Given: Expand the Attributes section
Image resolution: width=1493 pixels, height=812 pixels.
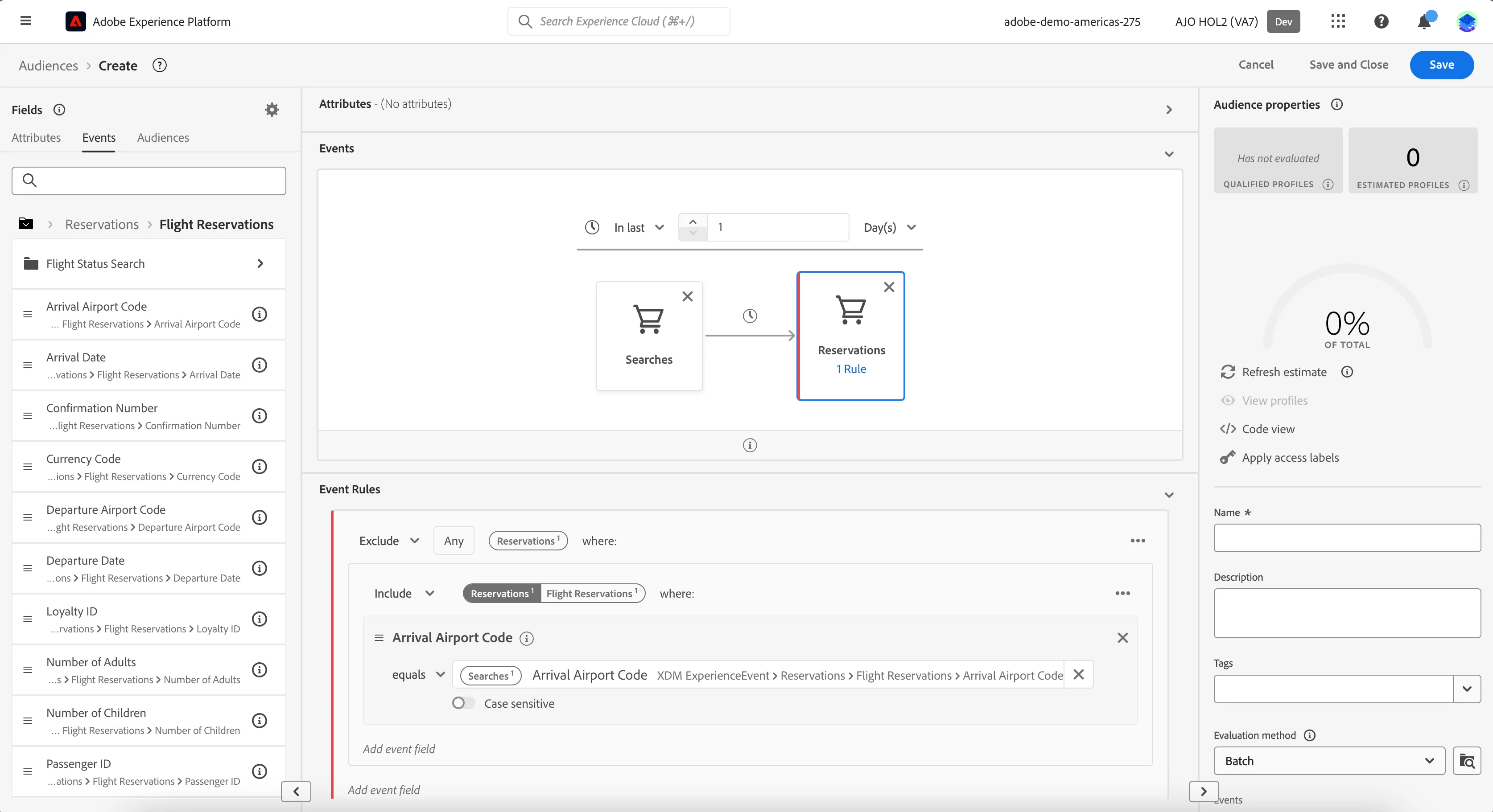Looking at the screenshot, I should 1168,110.
